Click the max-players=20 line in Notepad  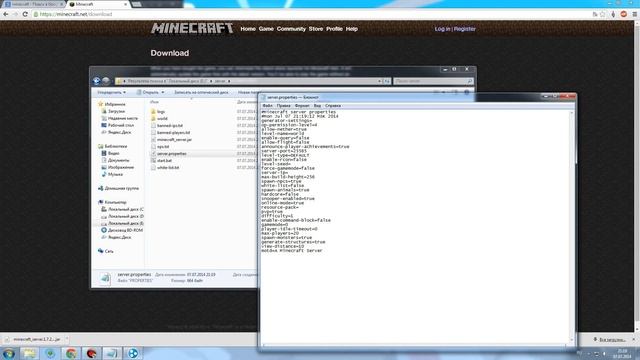point(280,233)
